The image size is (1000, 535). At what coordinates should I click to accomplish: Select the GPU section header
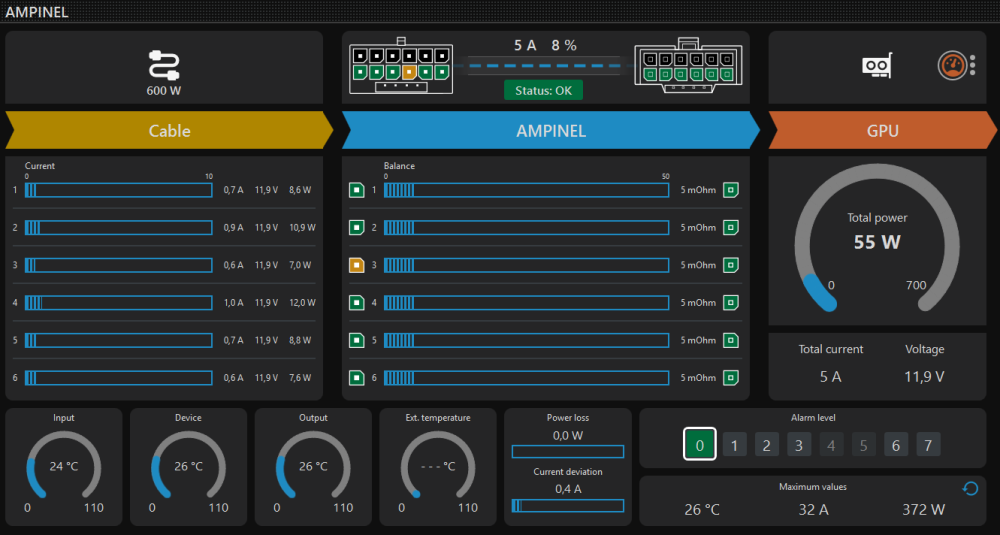pos(882,131)
